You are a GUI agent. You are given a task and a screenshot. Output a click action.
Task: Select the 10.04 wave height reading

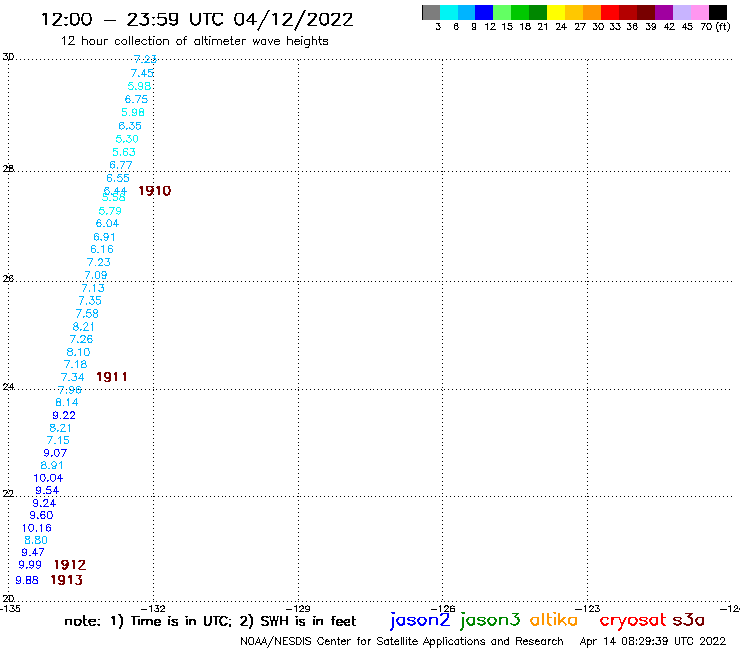pyautogui.click(x=48, y=478)
